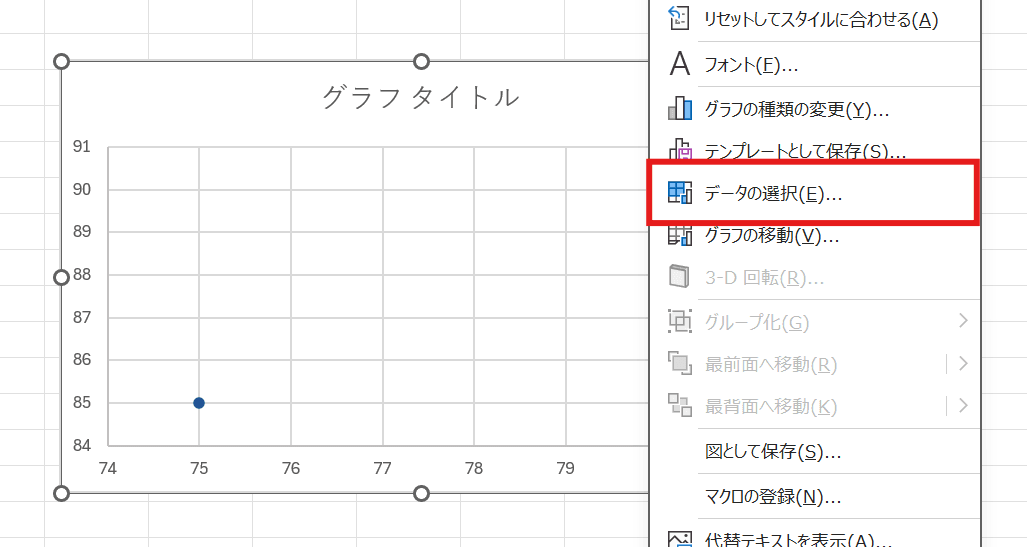Viewport: 1027px width, 547px height.
Task: Open データの選択 from the context menu
Action: 773,194
